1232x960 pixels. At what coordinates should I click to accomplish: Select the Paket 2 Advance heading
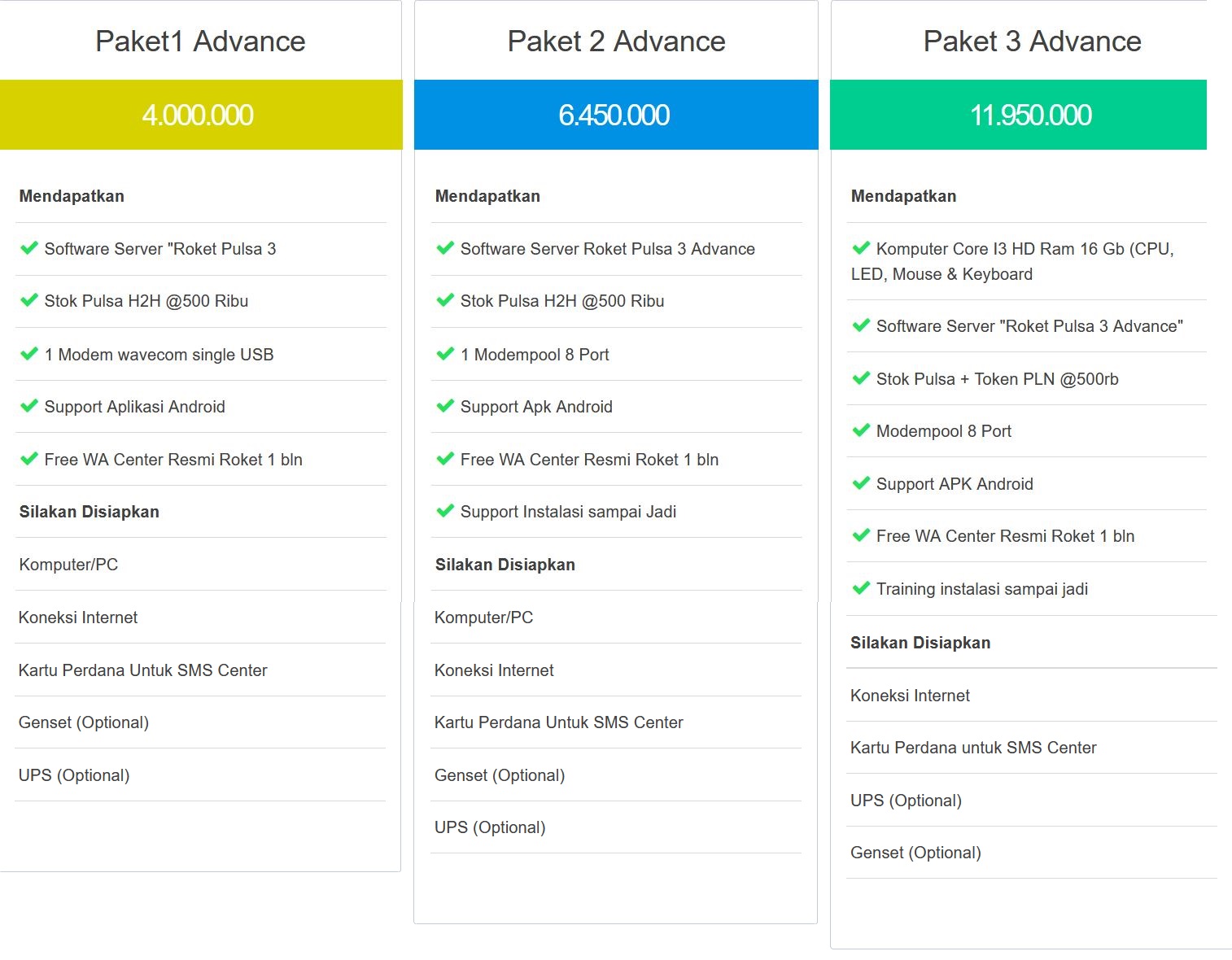[x=616, y=41]
